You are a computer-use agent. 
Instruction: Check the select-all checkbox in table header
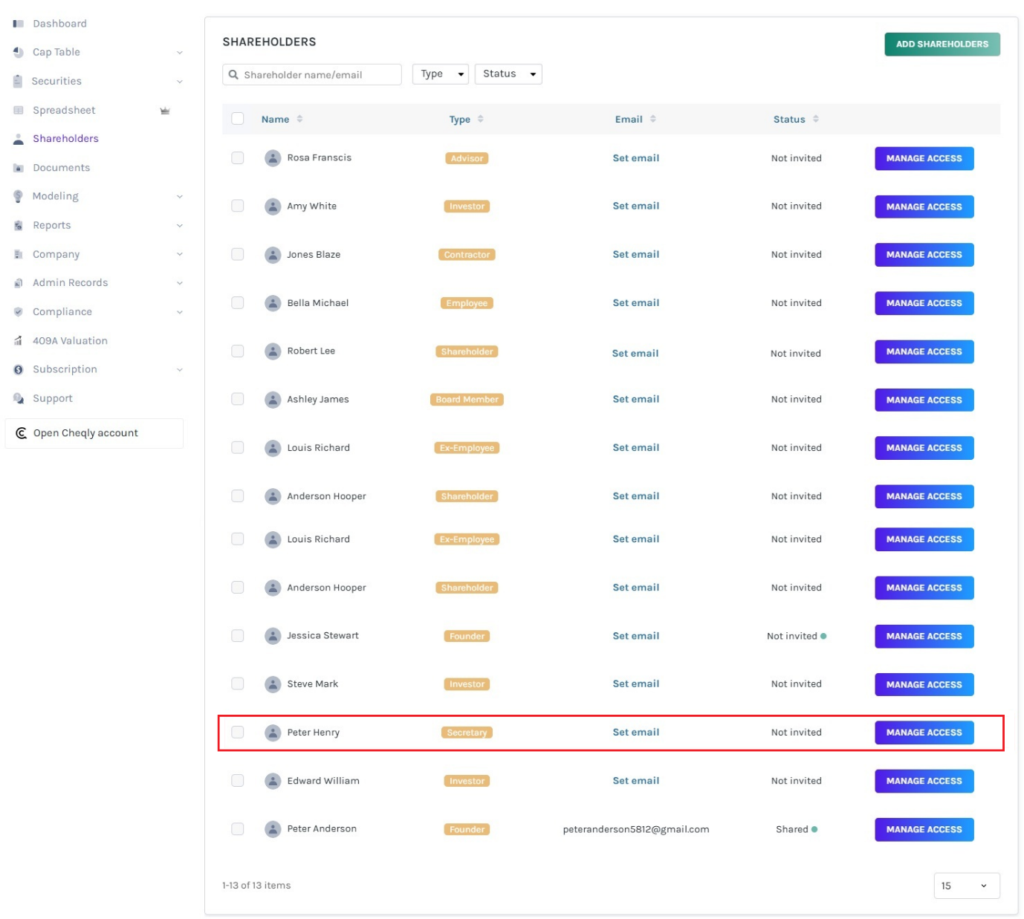point(237,119)
